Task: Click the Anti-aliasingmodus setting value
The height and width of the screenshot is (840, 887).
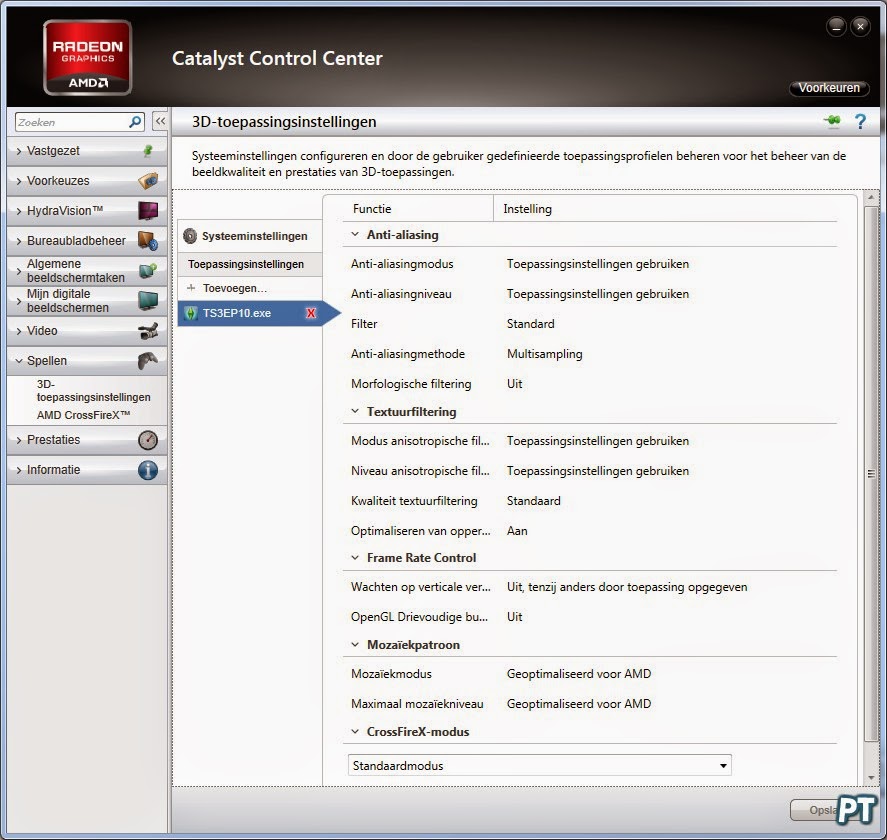Action: 597,264
